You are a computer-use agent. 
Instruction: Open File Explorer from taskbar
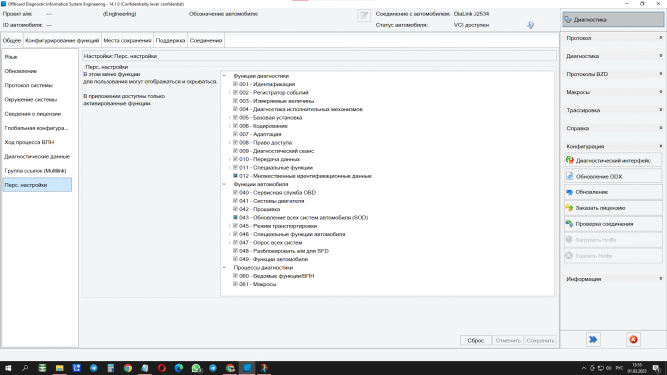pos(59,368)
